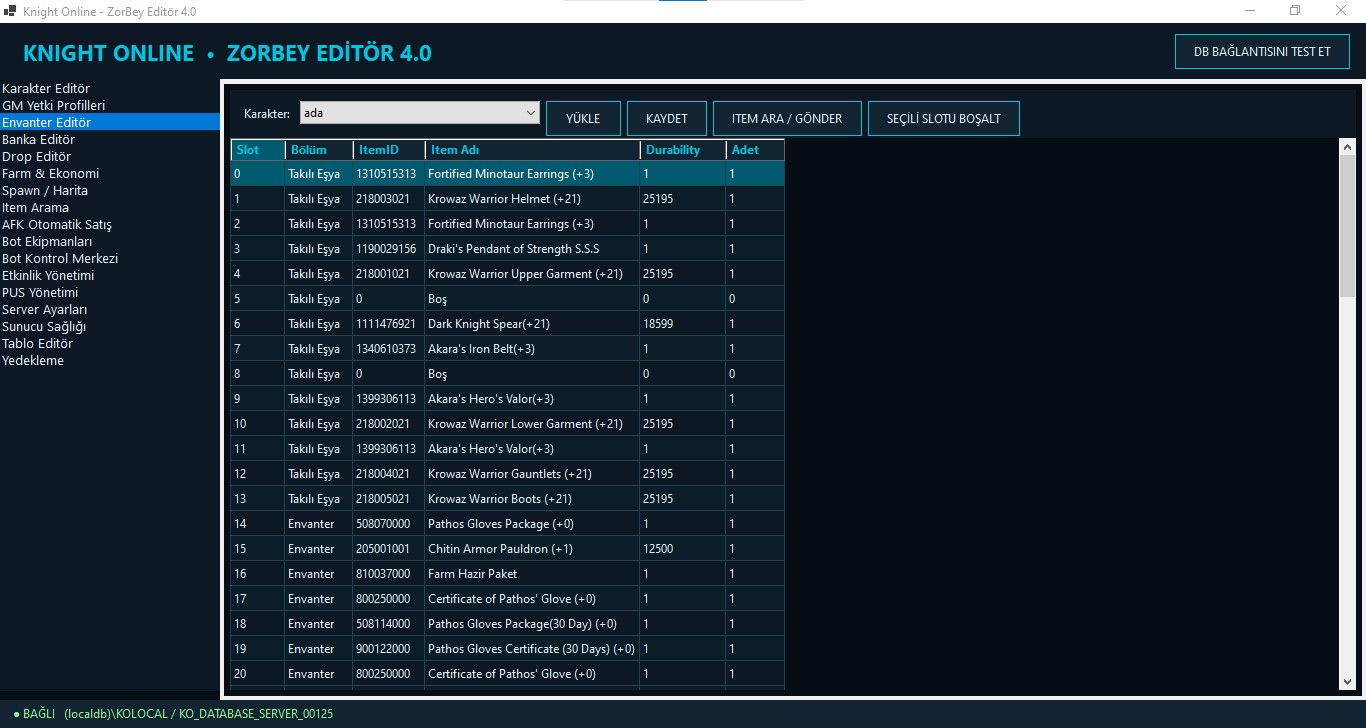Select Krowaz Warrior Lower Garment (+21)

tap(508, 424)
